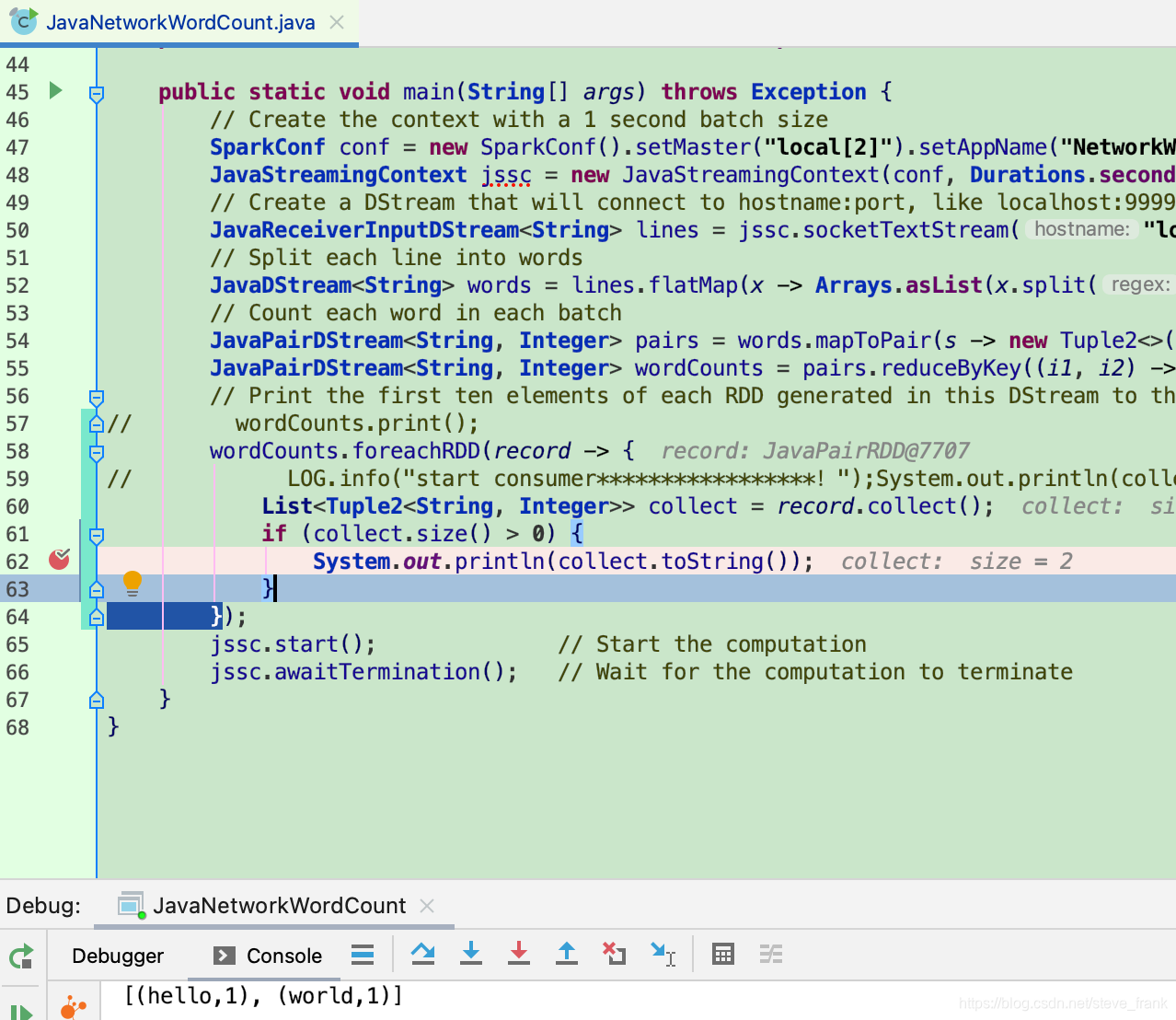Click the inline debug value 'size = 2' on line 62
Viewport: 1176px width, 1020px height.
click(x=1021, y=562)
